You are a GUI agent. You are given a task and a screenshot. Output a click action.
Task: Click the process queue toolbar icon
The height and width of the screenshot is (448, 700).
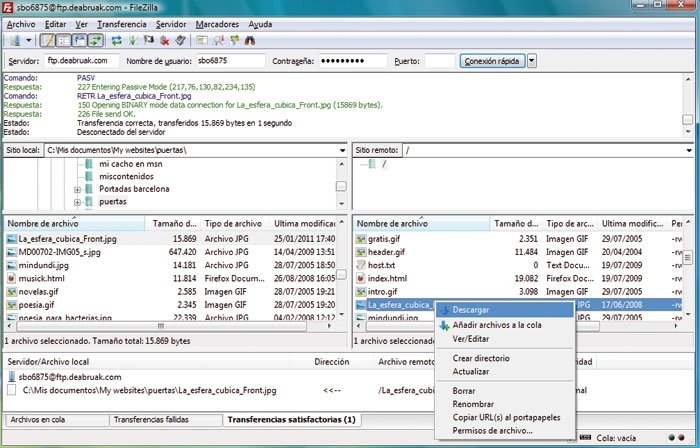133,41
